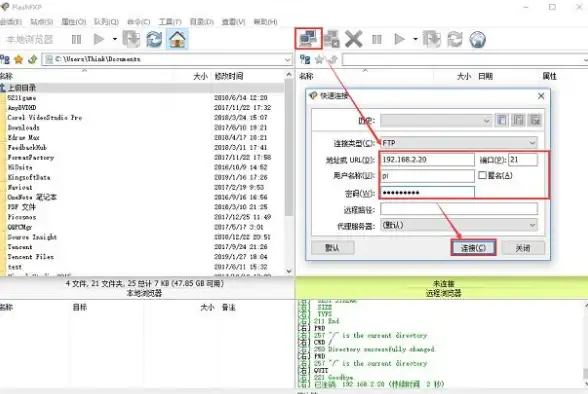Click the folder tree icon left of local path
This screenshot has width=588, height=394.
coord(5,59)
